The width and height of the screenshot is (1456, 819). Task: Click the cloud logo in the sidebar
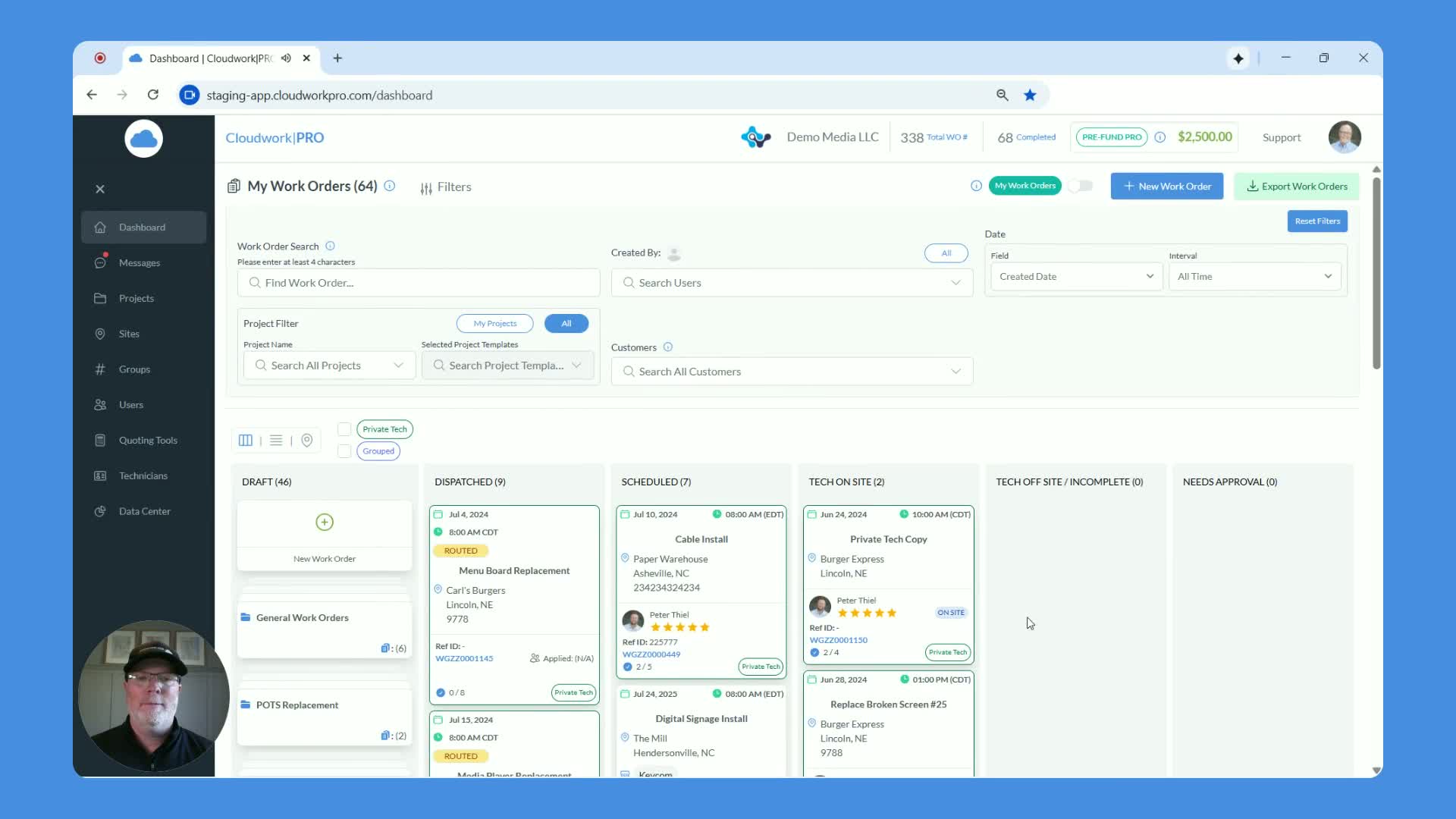tap(143, 139)
